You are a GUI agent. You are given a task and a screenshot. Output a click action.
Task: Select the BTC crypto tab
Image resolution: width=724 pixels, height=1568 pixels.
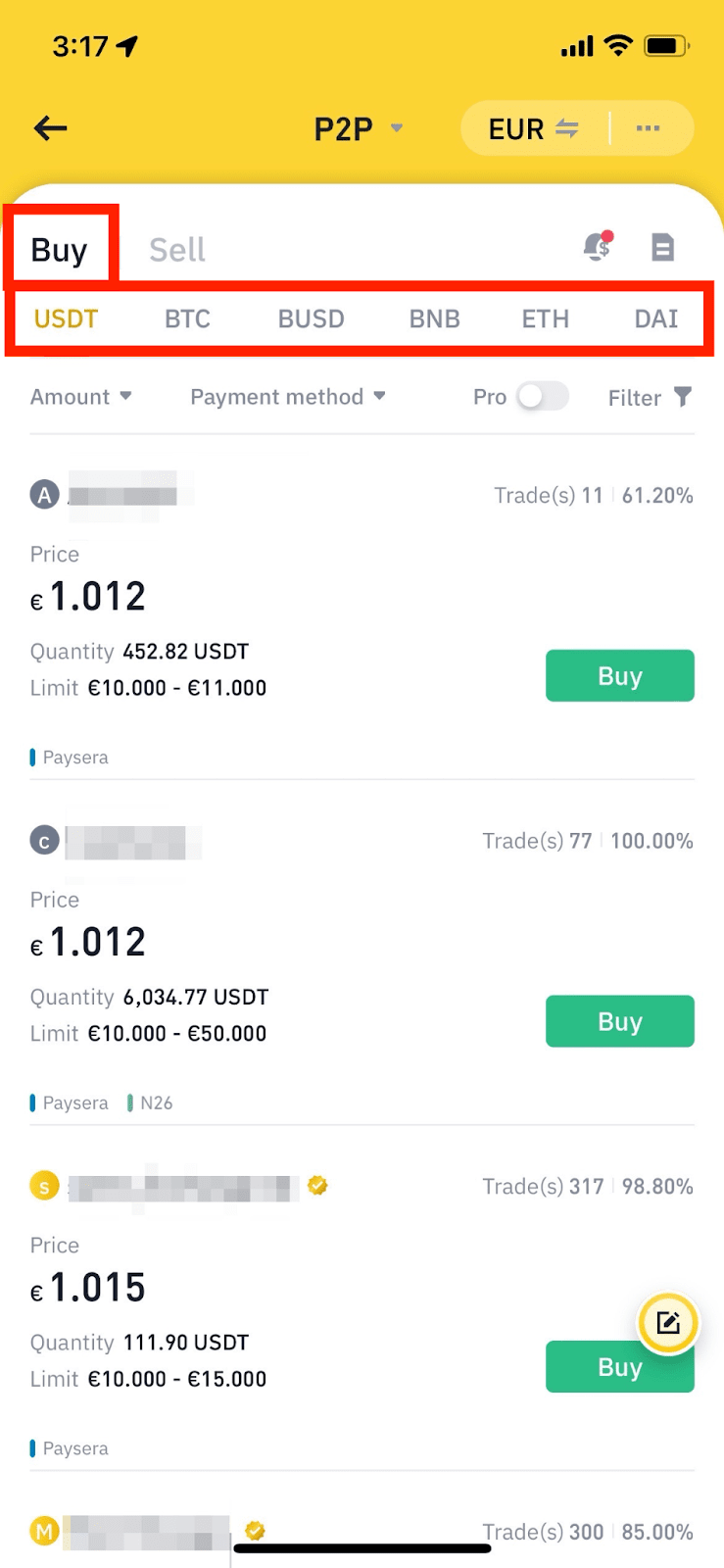(x=187, y=318)
